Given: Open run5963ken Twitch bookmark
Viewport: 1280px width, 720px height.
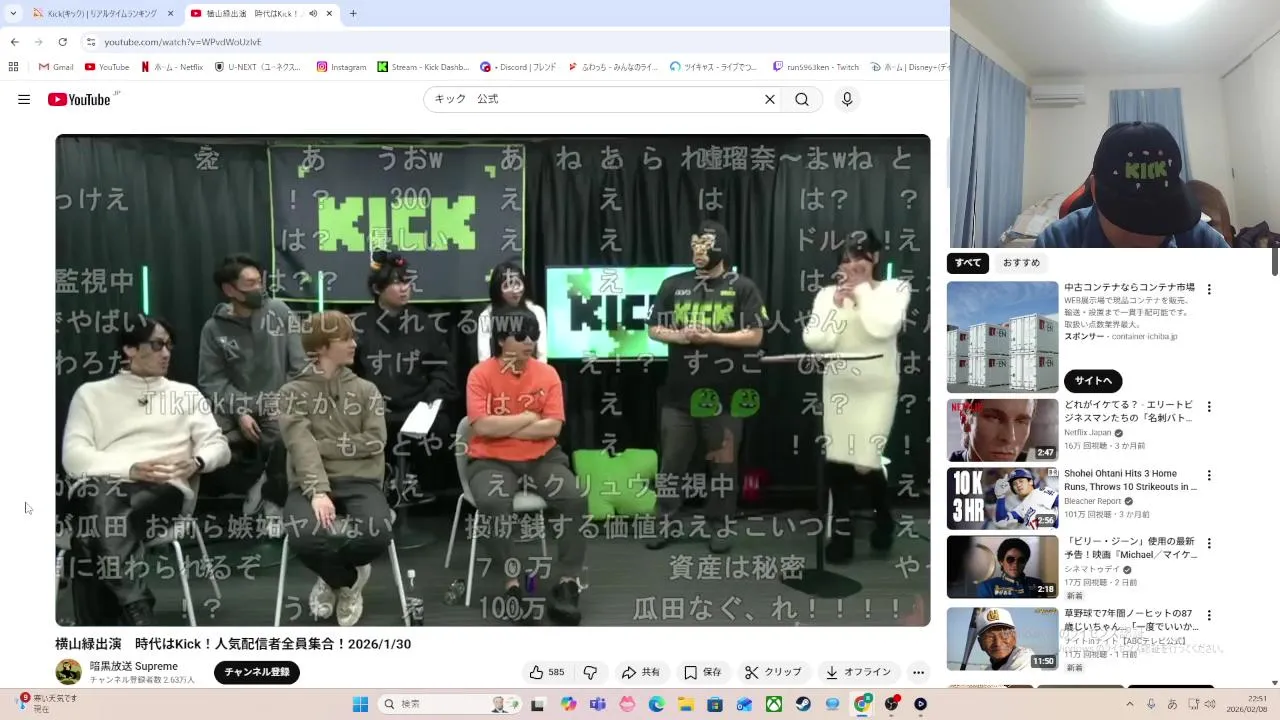Looking at the screenshot, I should [x=816, y=67].
